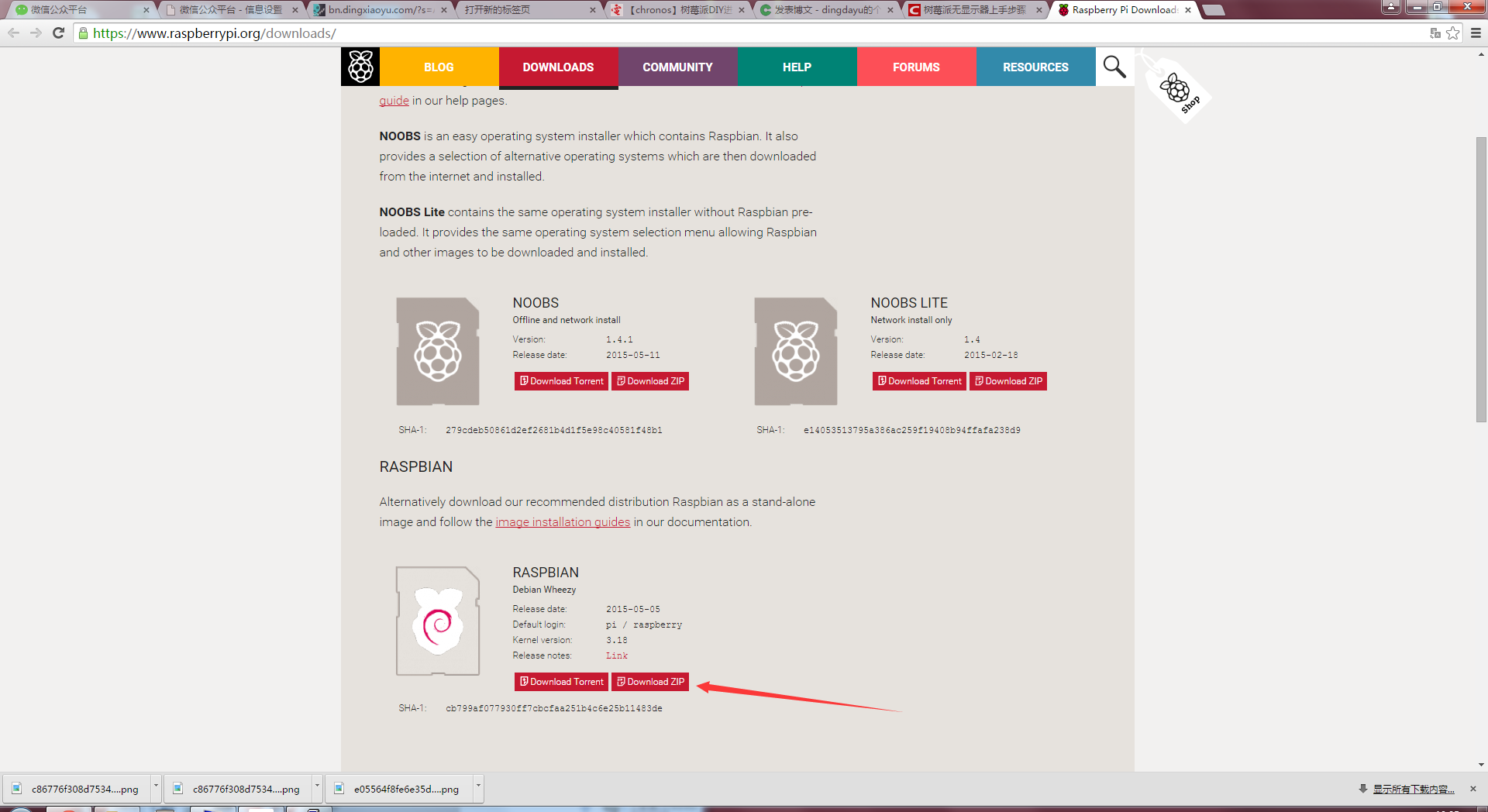Open the DOWNLOADS navigation tab
1488x812 pixels.
558,67
